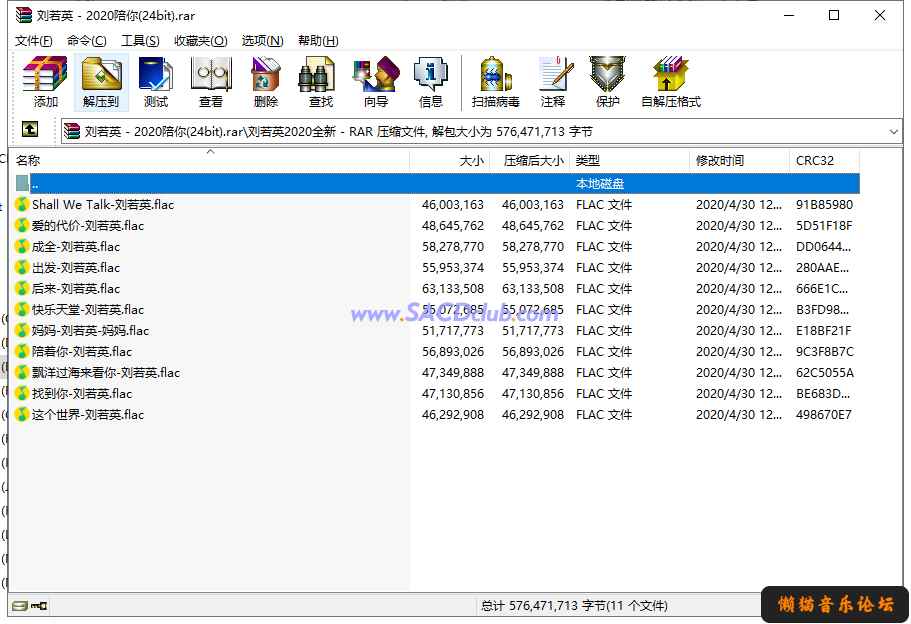This screenshot has width=911, height=624.
Task: Select file name 成全-刘若英.flac
Action: point(76,246)
